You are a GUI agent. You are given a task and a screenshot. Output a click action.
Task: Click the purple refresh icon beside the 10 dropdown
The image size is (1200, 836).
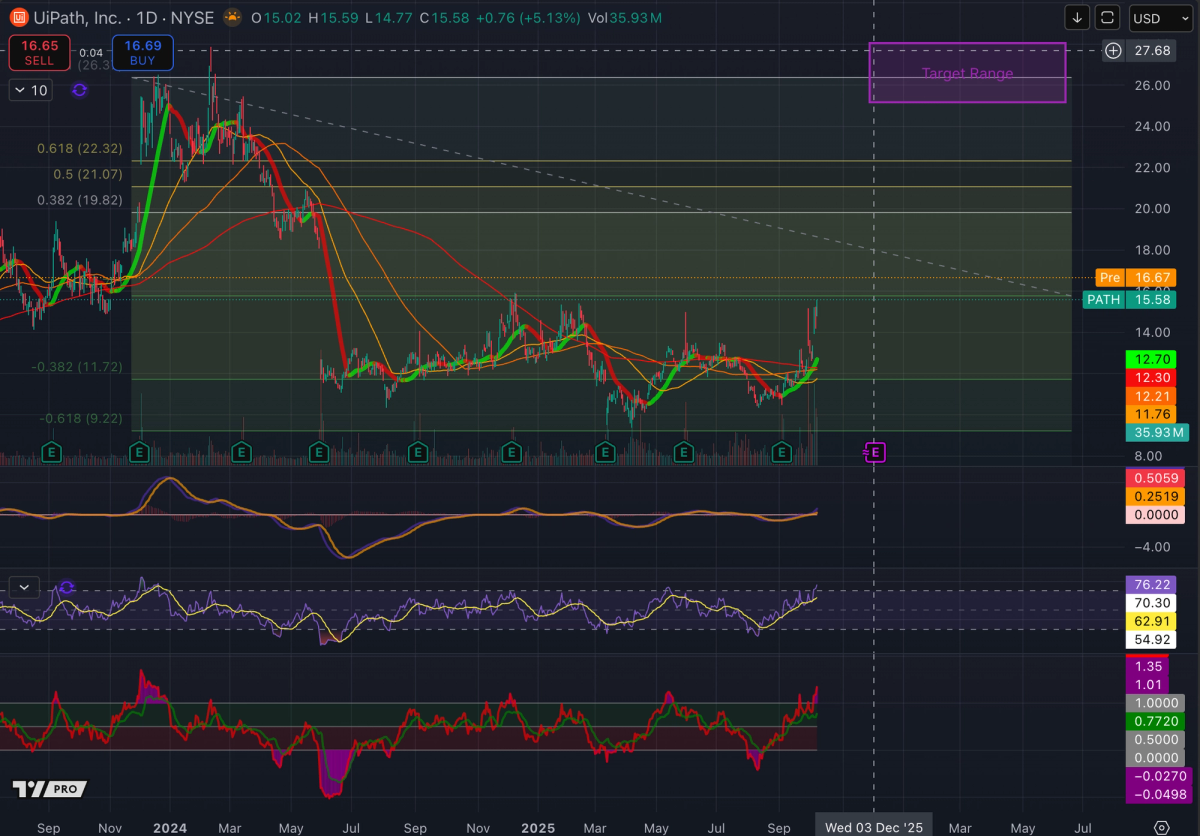[x=79, y=90]
